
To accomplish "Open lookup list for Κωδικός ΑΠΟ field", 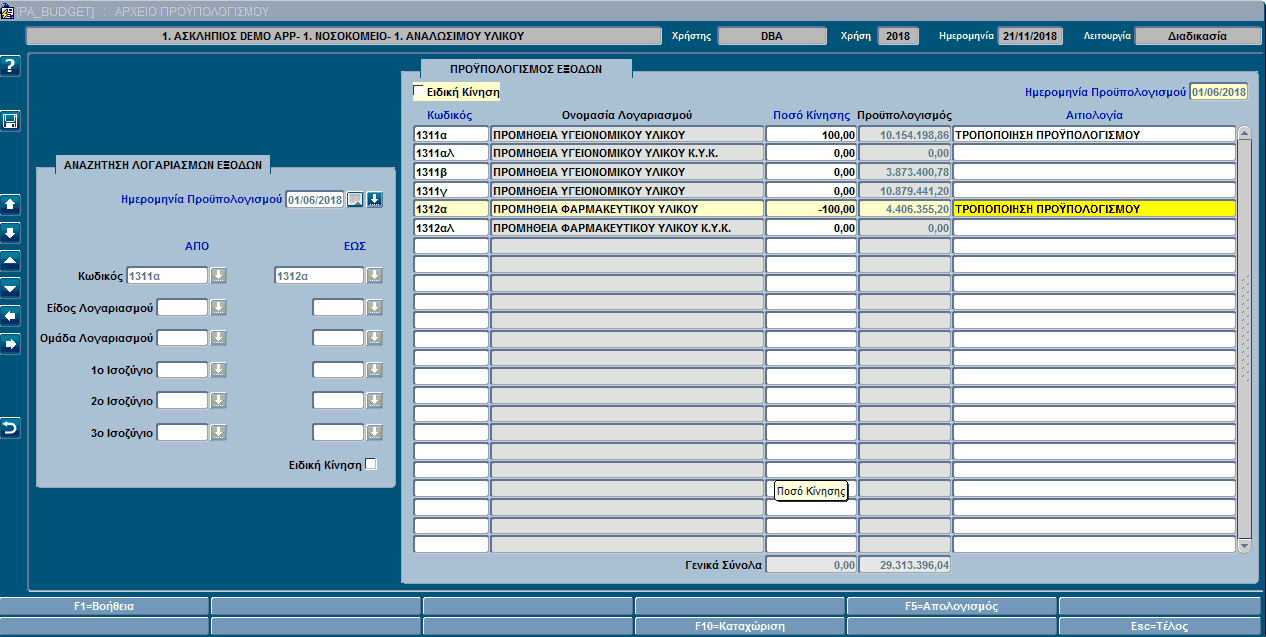I will coord(219,276).
